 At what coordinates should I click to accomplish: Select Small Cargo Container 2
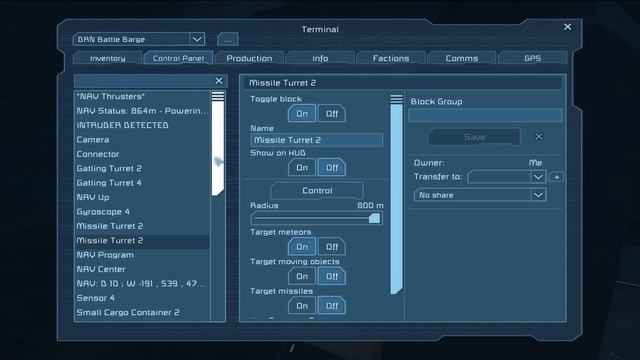click(x=142, y=313)
